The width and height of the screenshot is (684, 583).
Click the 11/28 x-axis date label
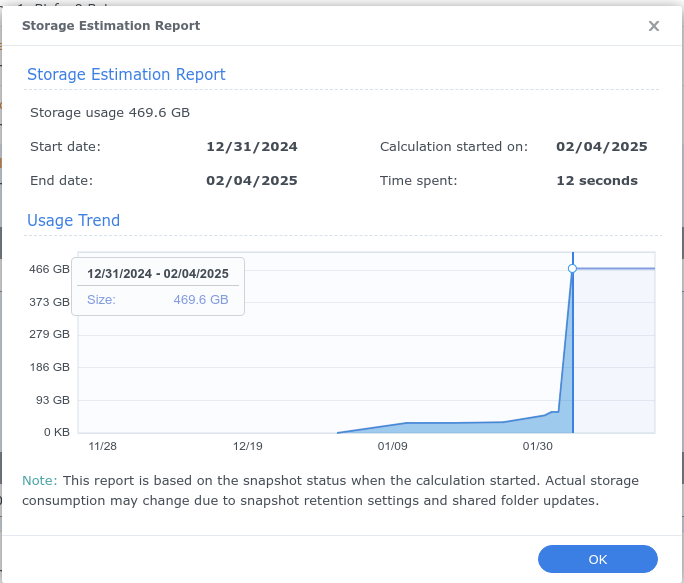click(x=103, y=446)
